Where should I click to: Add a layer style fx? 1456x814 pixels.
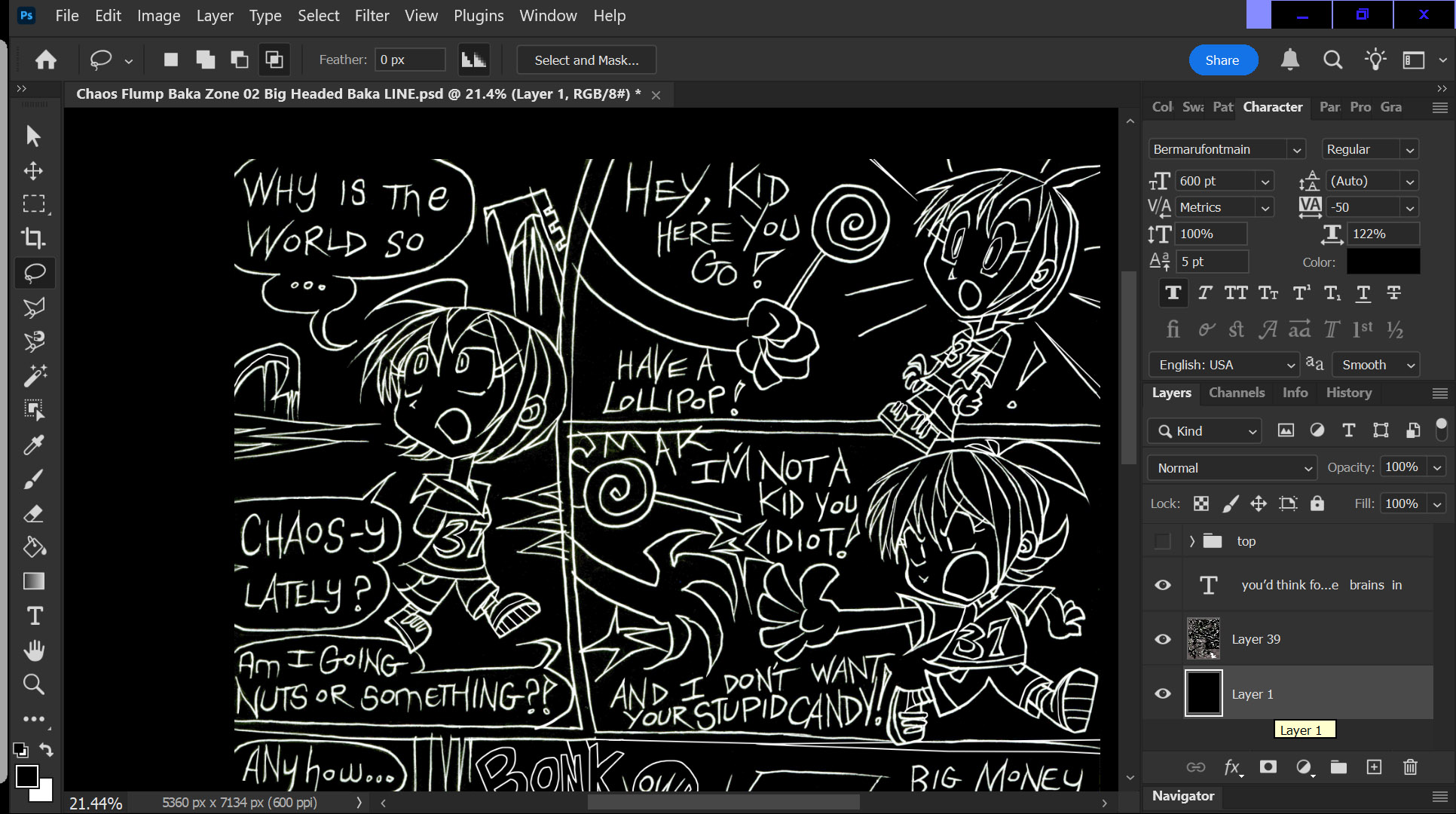point(1233,767)
